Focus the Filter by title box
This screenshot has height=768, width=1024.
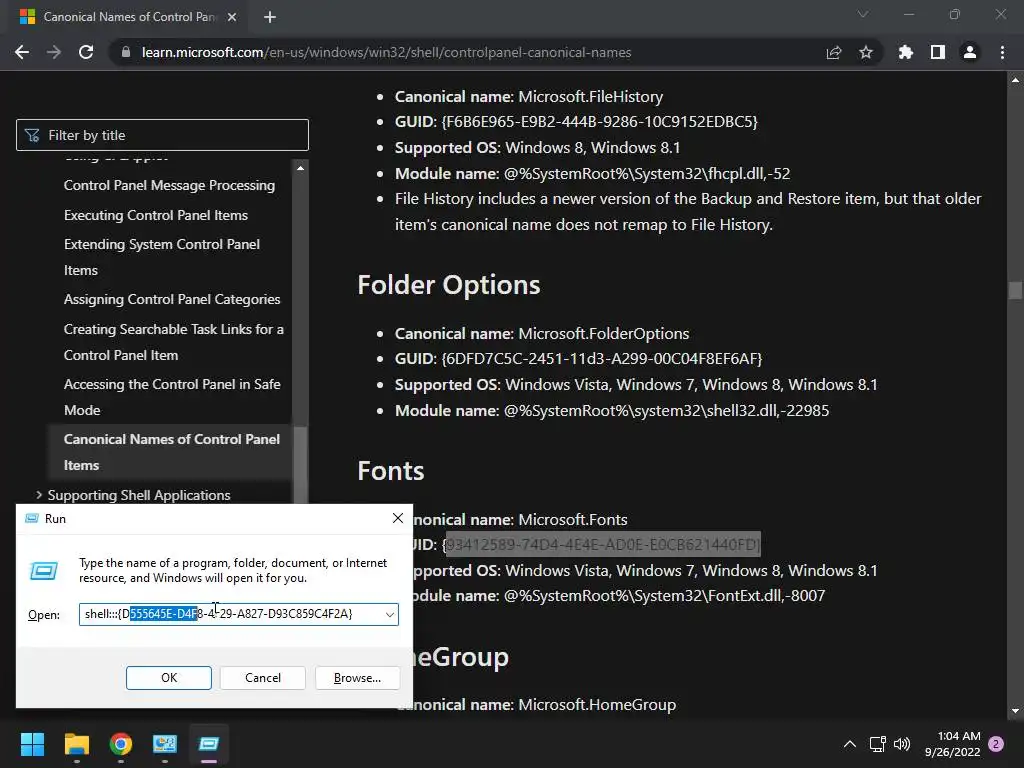(162, 135)
